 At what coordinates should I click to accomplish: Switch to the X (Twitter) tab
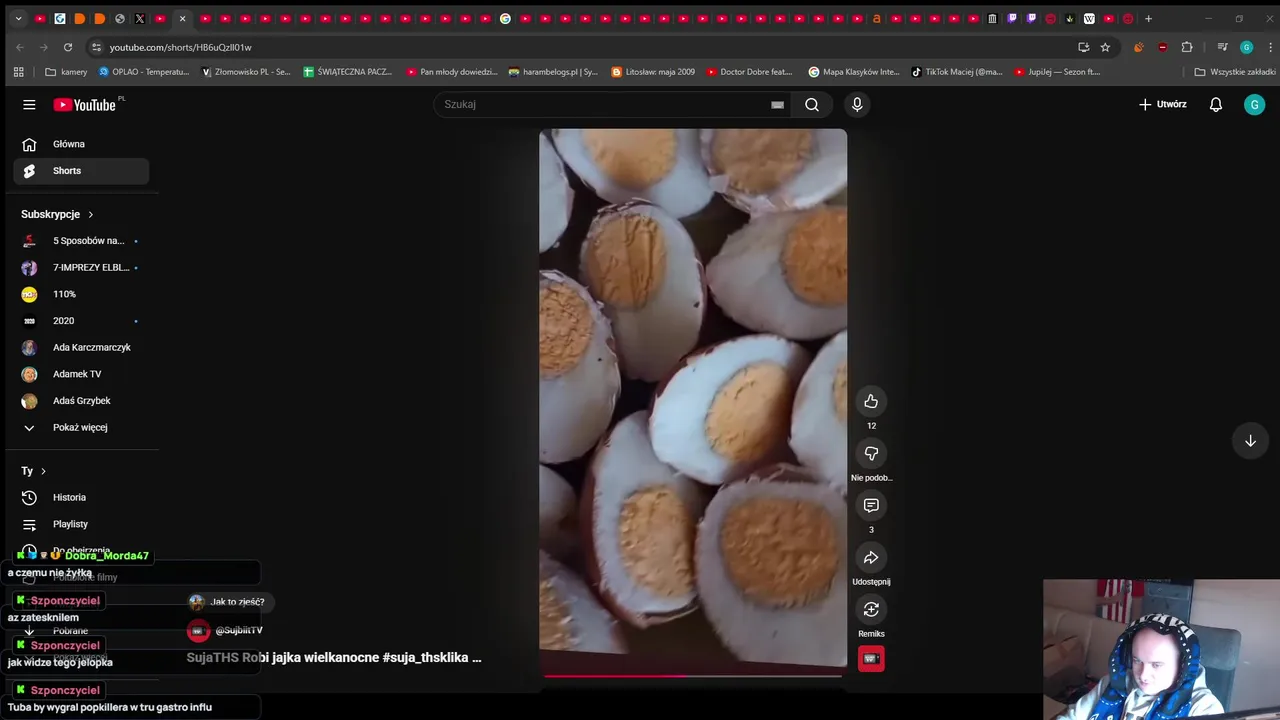point(139,18)
